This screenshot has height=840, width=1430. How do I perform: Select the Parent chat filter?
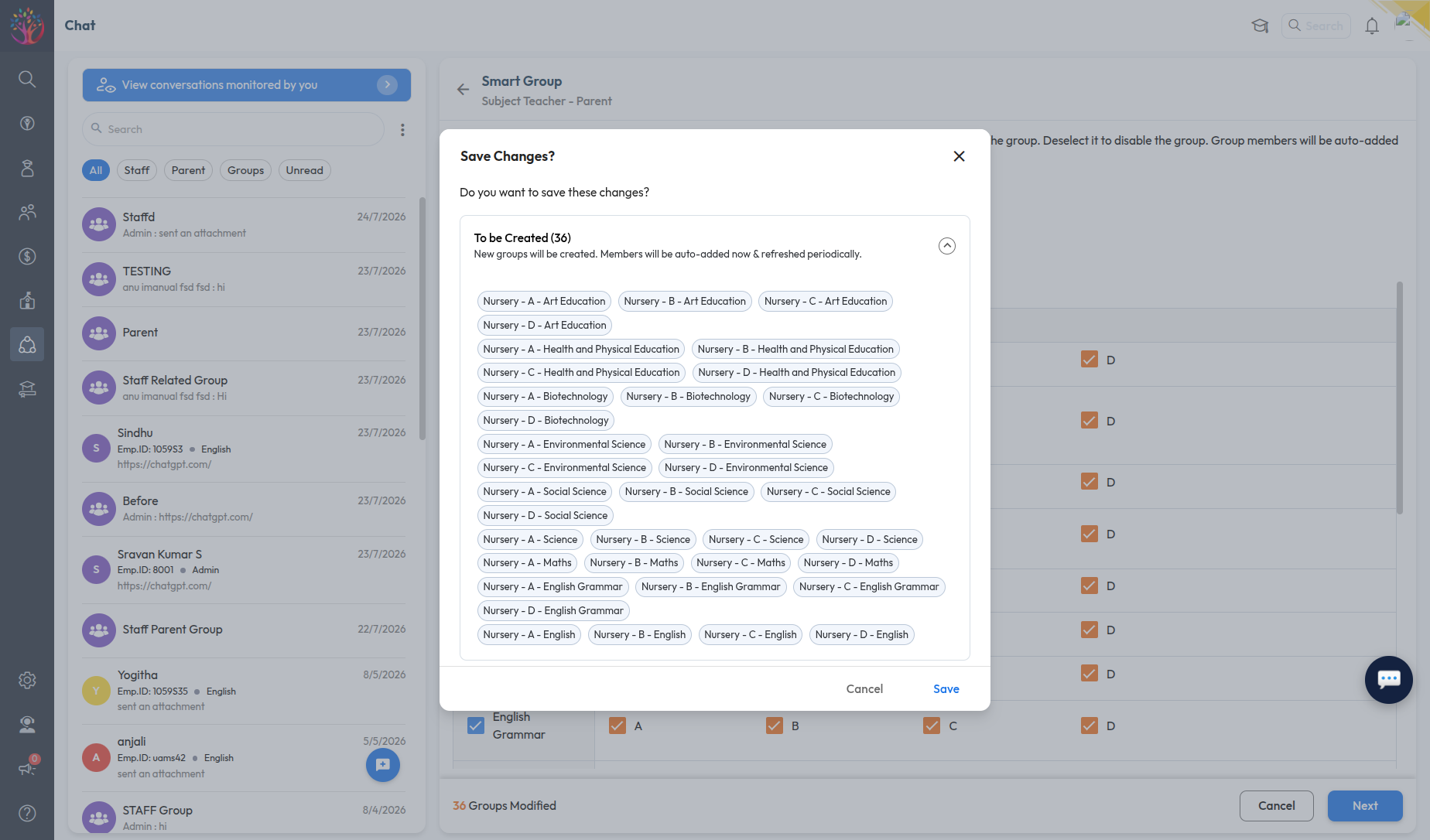[188, 170]
